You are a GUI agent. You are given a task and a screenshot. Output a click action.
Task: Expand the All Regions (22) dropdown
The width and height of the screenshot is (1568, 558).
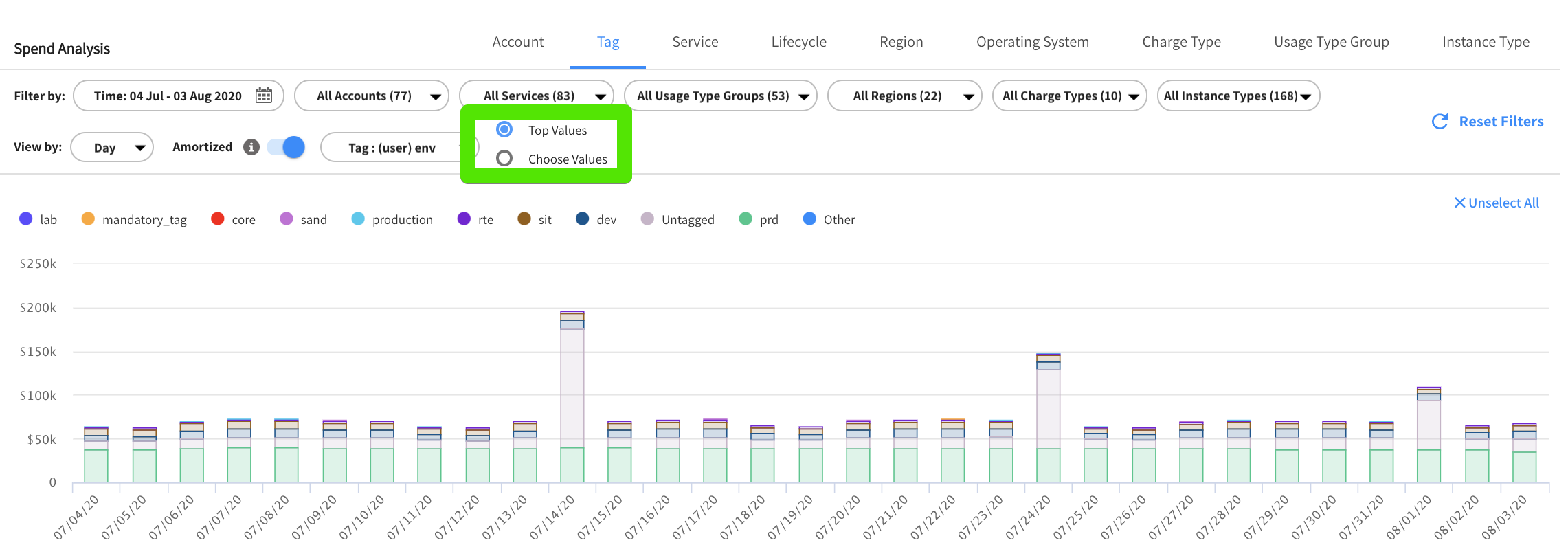click(x=904, y=96)
